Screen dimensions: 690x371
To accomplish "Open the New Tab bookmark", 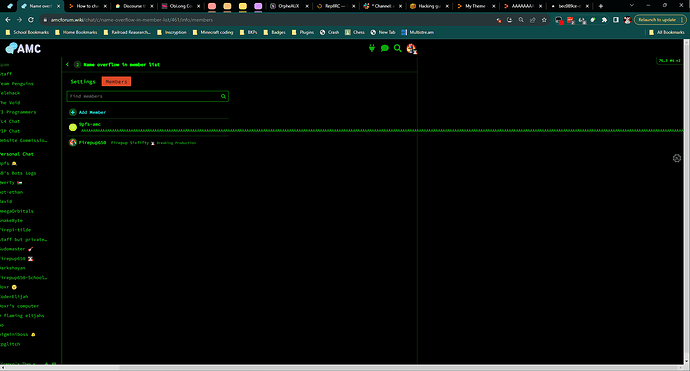I will coord(383,32).
